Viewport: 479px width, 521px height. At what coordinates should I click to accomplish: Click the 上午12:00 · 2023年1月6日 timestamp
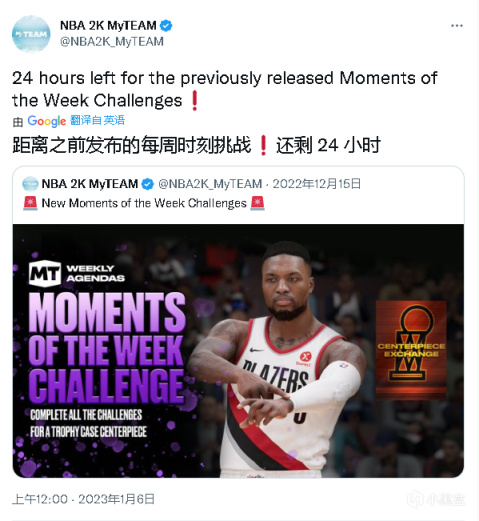(x=83, y=499)
